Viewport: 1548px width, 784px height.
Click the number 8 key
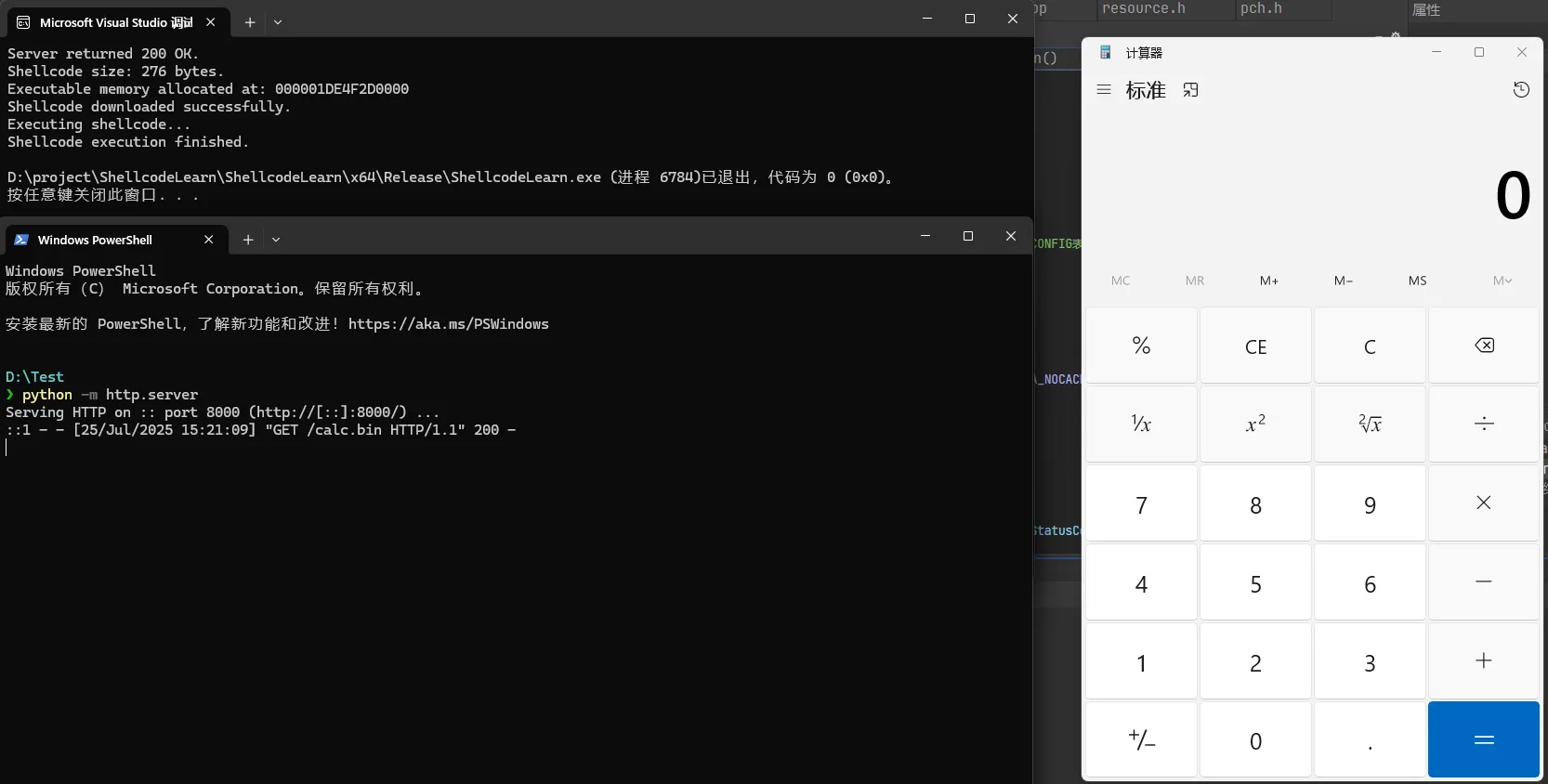click(x=1255, y=503)
